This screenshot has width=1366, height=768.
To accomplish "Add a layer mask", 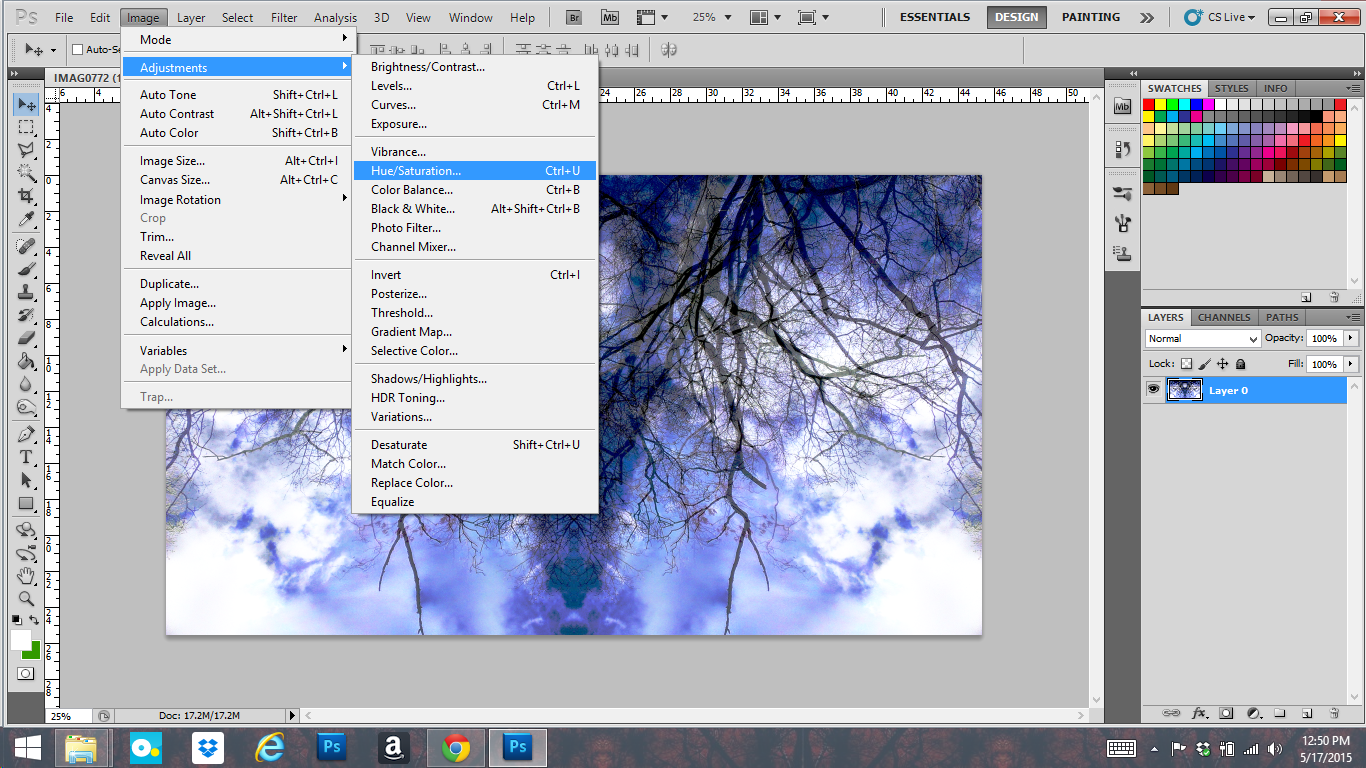I will click(1227, 713).
